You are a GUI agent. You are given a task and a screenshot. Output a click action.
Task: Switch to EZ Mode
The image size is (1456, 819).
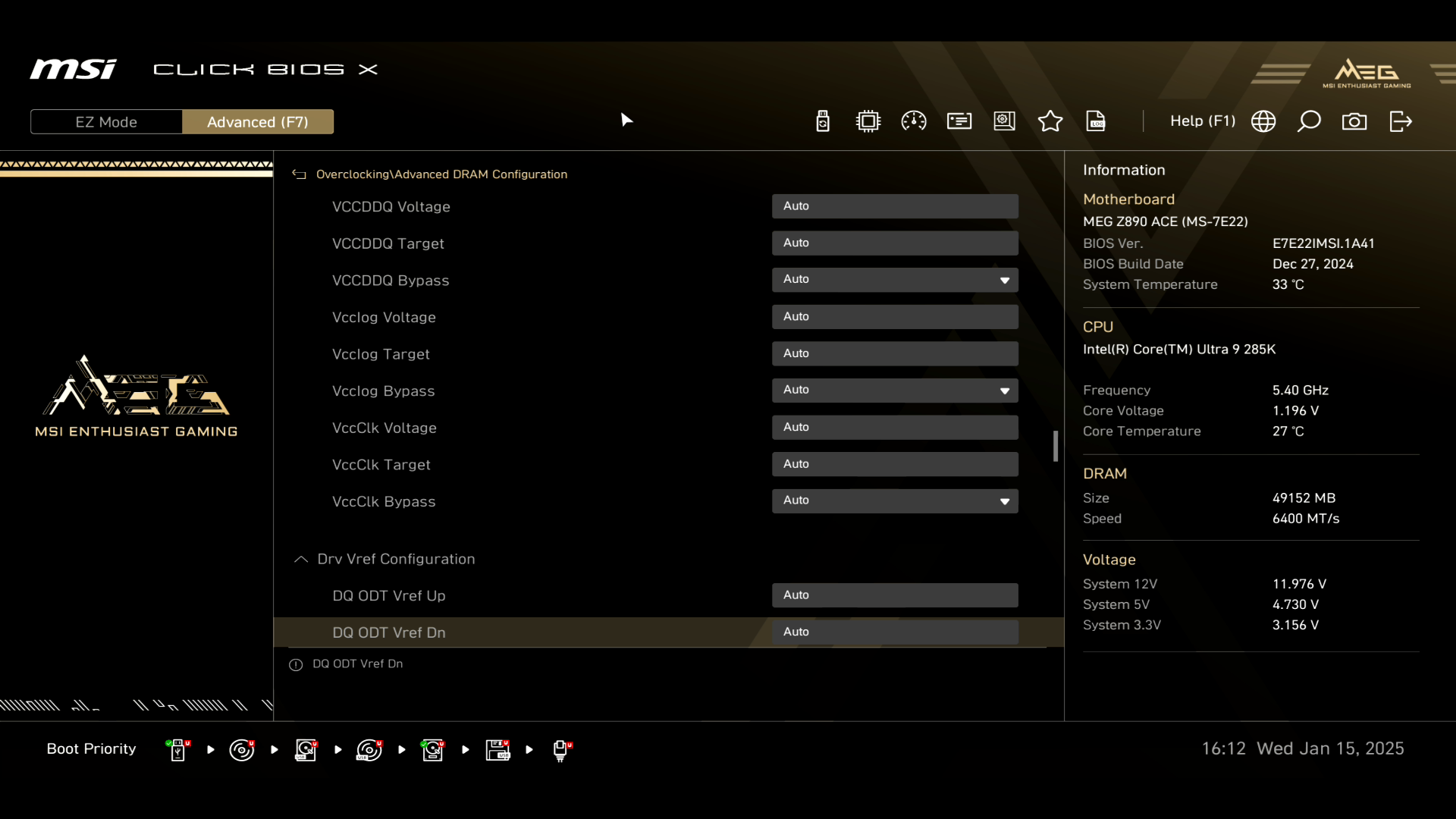106,122
